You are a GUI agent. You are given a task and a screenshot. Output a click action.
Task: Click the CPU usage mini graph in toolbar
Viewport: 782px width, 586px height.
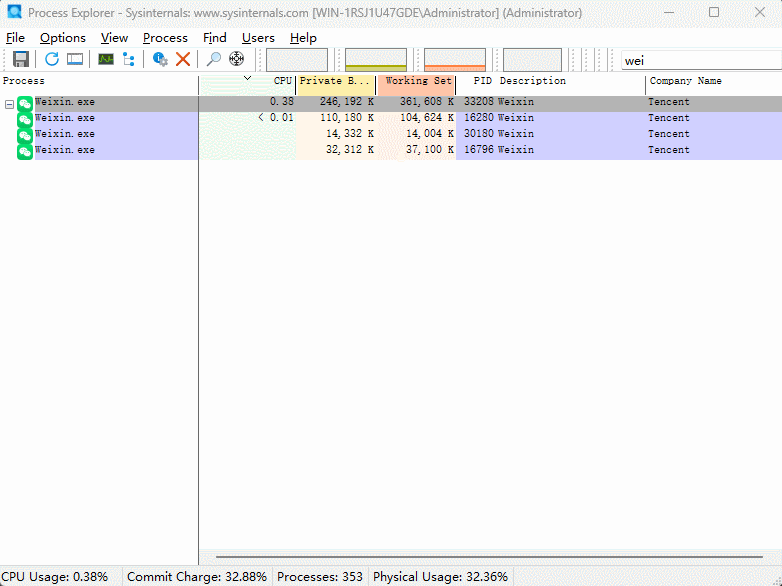[297, 60]
